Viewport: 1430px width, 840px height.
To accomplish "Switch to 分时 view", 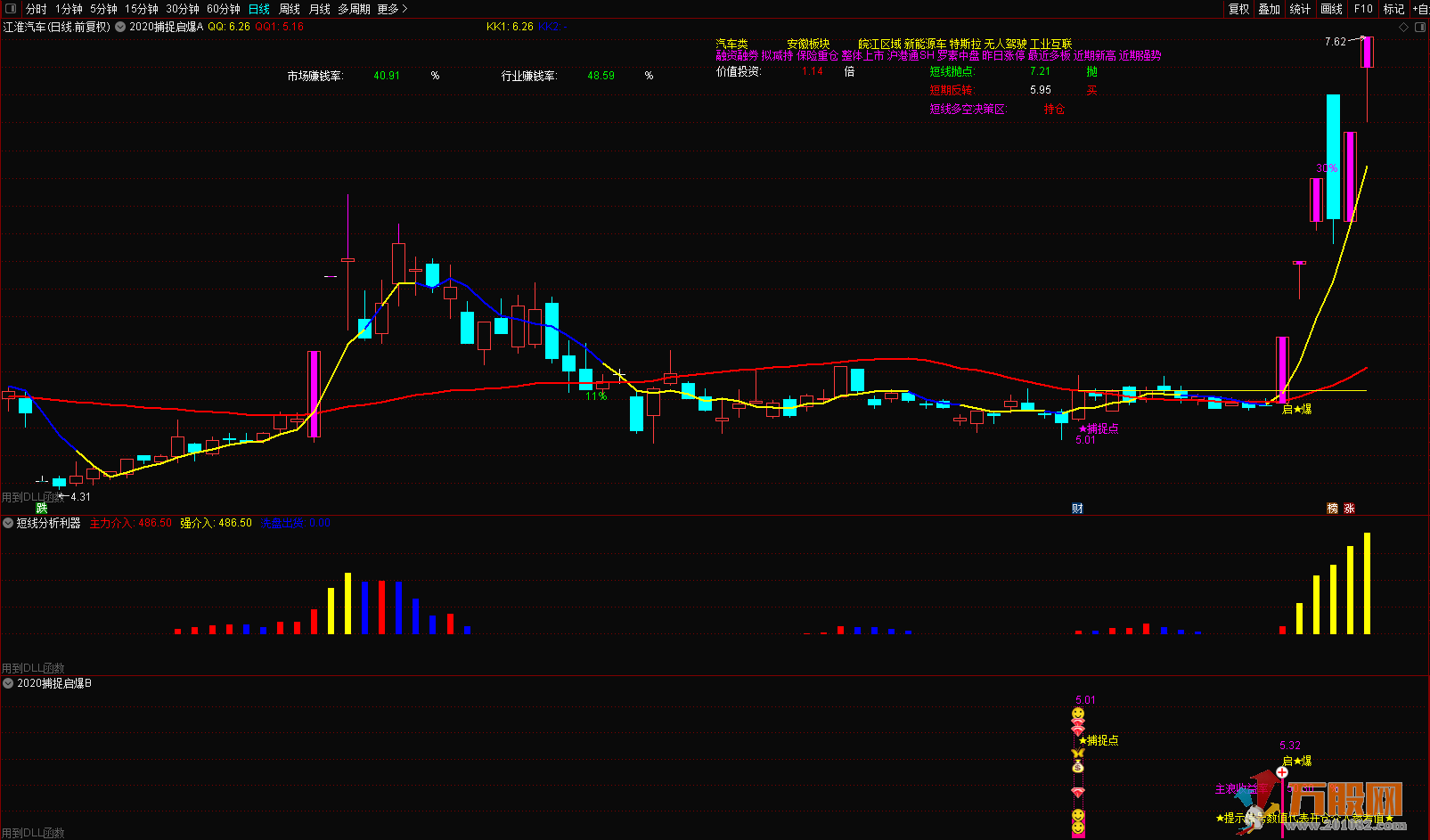I will tap(37, 9).
